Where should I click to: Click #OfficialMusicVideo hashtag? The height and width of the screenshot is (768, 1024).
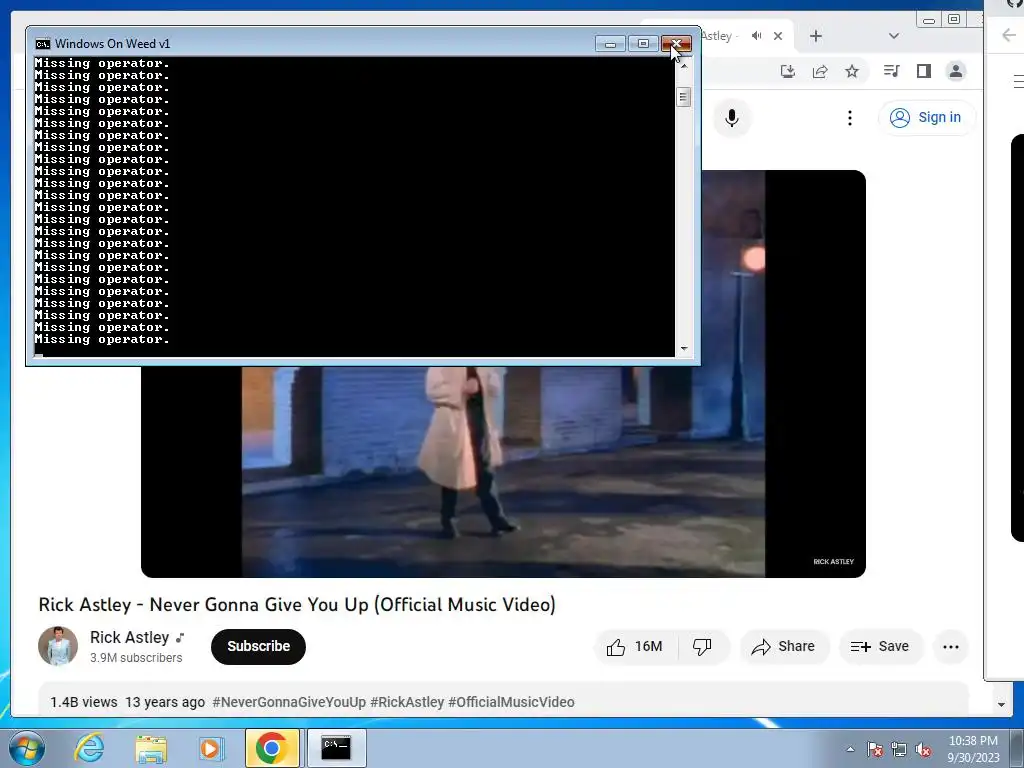point(511,702)
